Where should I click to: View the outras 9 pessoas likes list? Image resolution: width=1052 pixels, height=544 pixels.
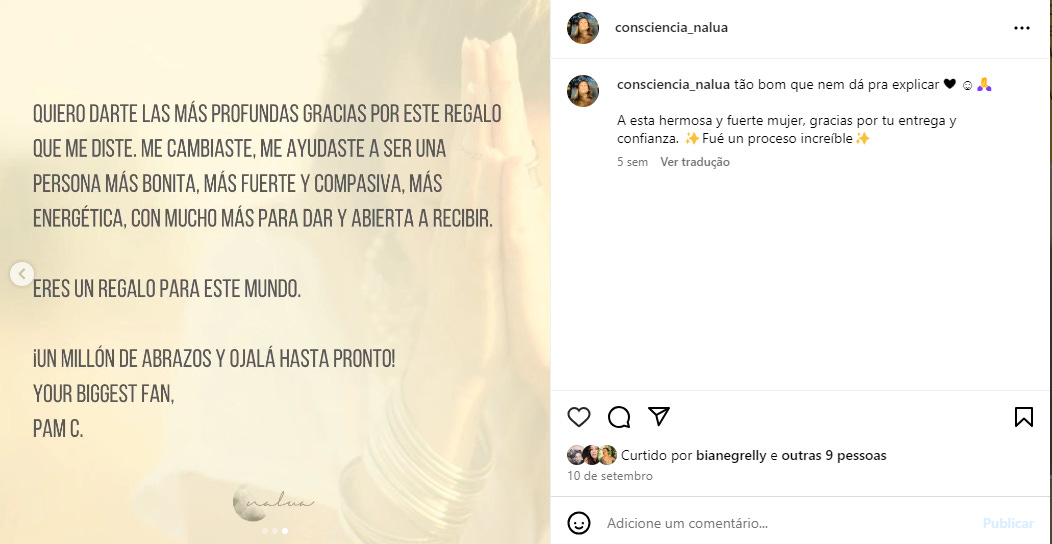tap(834, 455)
